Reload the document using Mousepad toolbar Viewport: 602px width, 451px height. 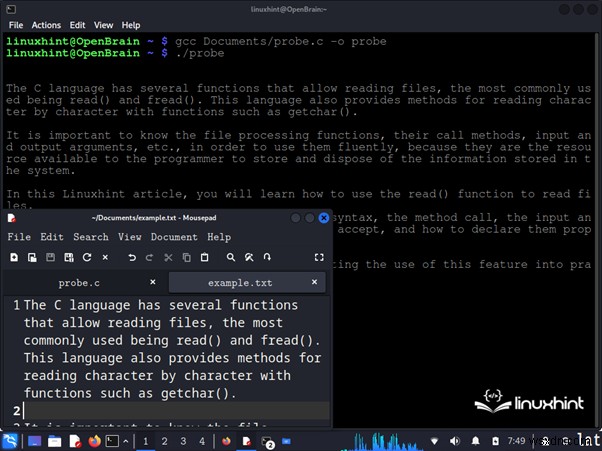[x=87, y=257]
